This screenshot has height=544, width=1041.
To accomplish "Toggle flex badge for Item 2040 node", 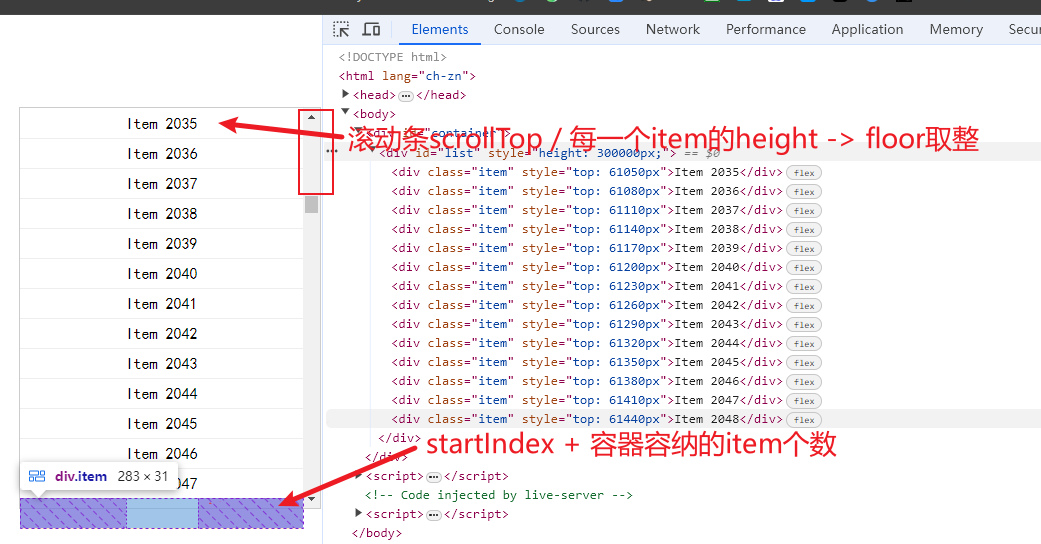I will point(804,268).
